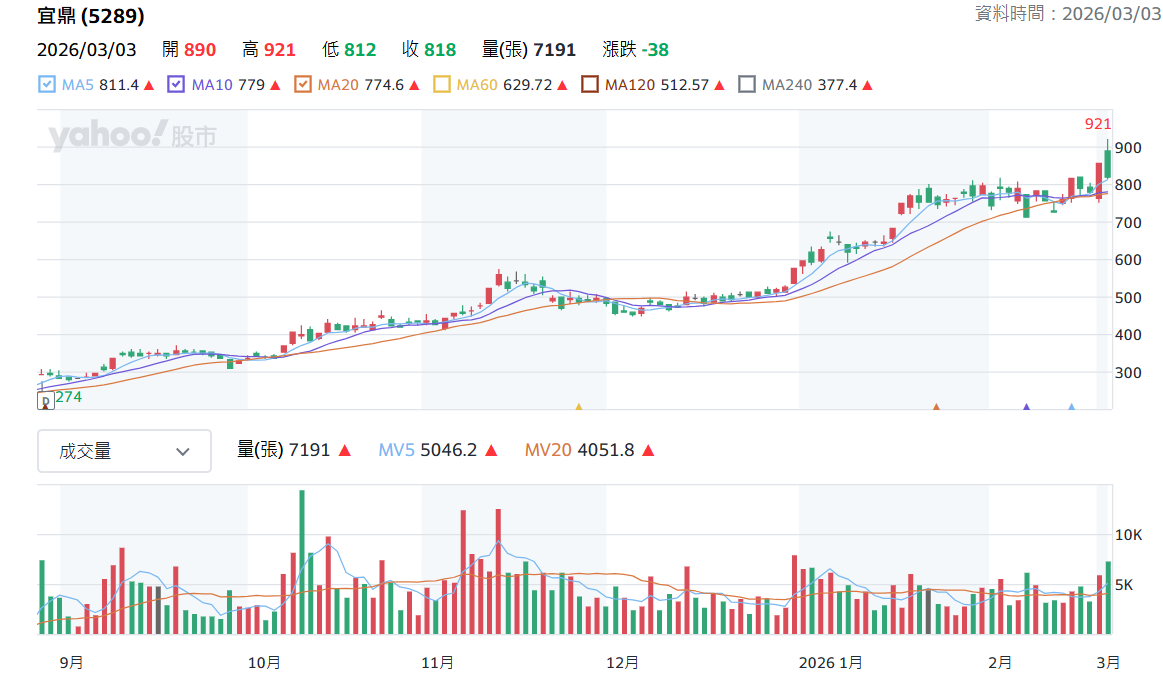
Task: Click the purple triangle marker in February
Action: [x=1027, y=407]
